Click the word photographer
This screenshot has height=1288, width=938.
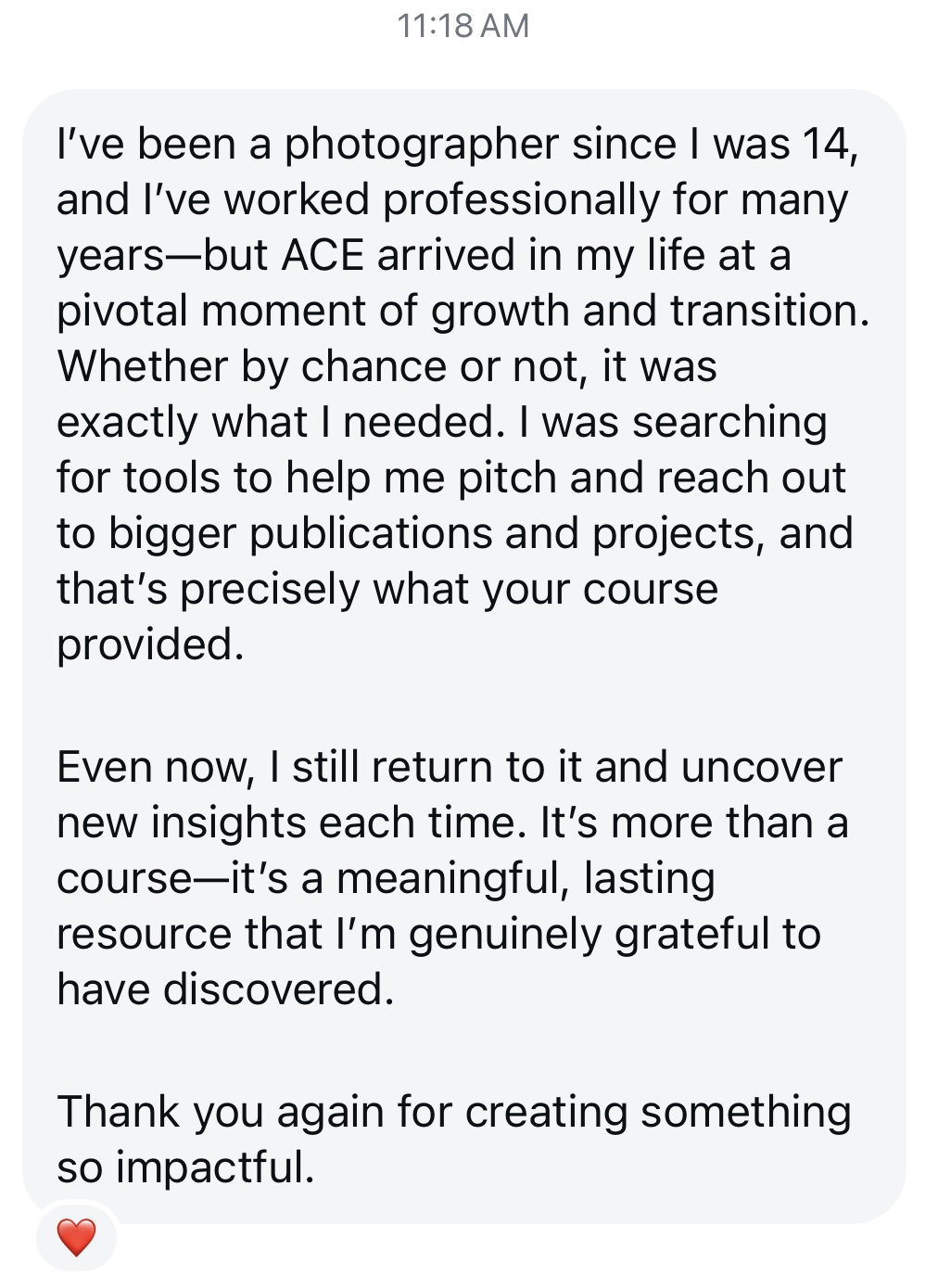[422, 146]
